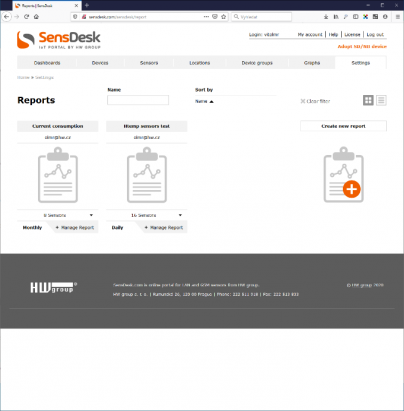Click Manage Report on the Monthly report
Viewport: 404px width, 411px height.
(75, 227)
